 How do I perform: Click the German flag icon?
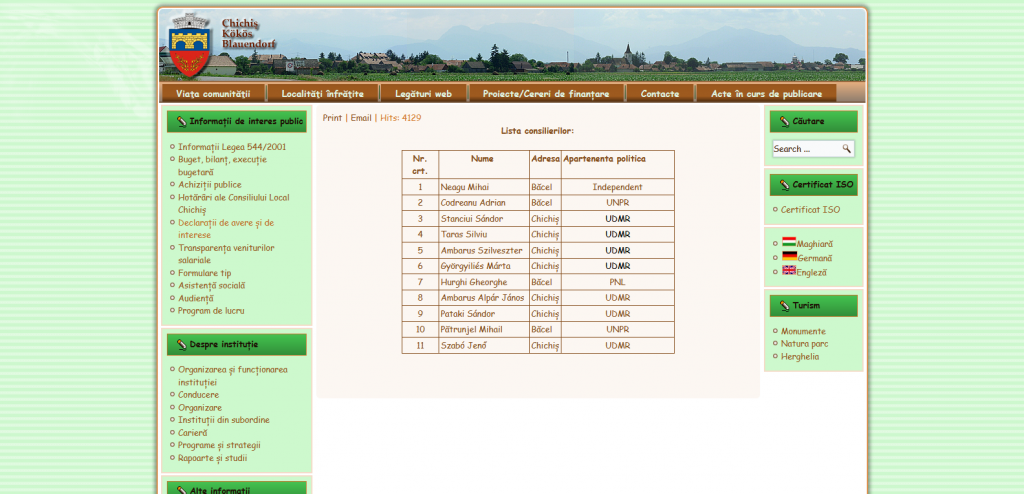click(788, 257)
